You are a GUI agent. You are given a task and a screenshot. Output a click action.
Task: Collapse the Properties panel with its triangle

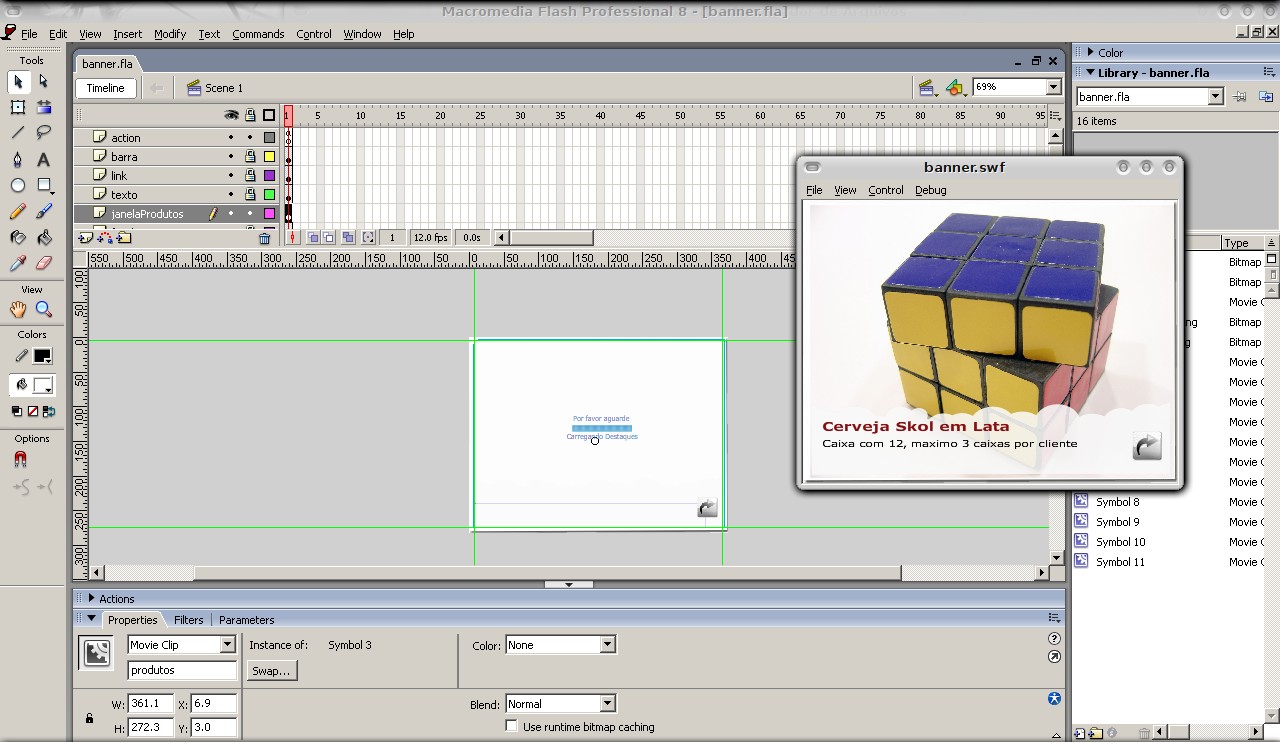tap(91, 619)
